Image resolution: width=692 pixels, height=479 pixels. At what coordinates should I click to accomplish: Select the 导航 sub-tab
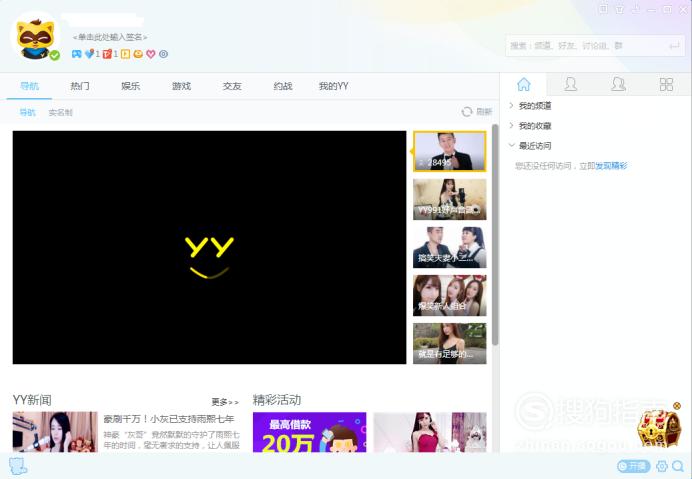pyautogui.click(x=27, y=113)
